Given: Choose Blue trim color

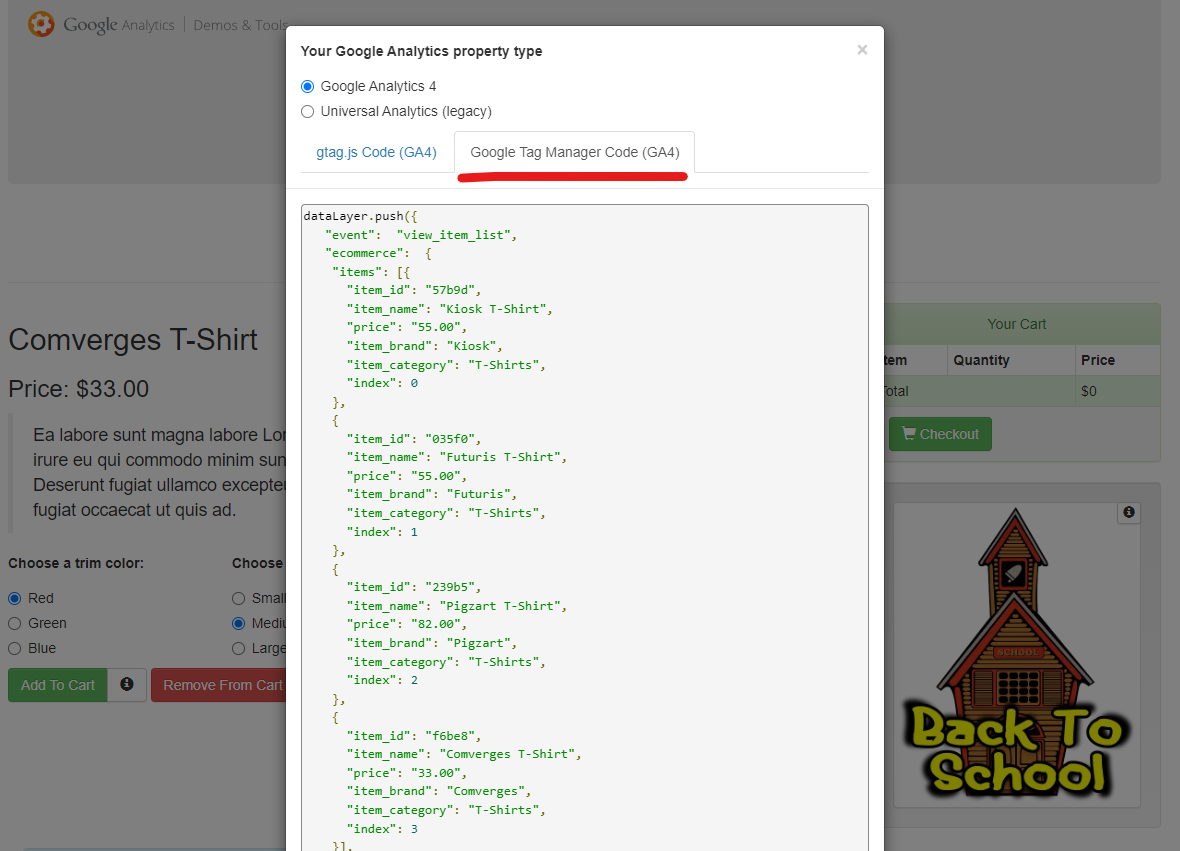Looking at the screenshot, I should point(14,648).
